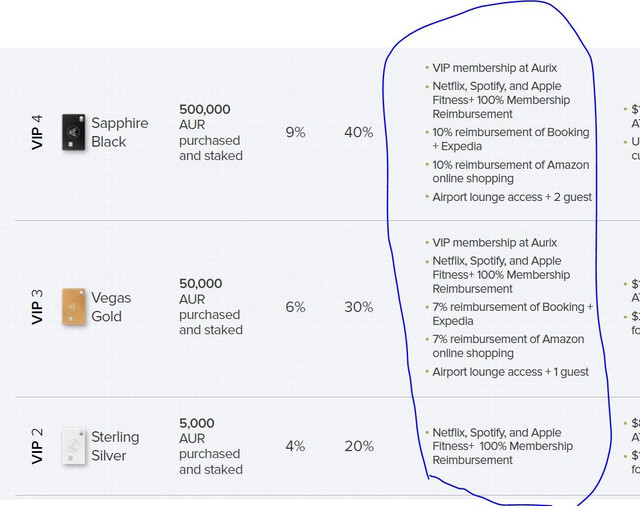Click the Vegas Gold card name

(111, 307)
